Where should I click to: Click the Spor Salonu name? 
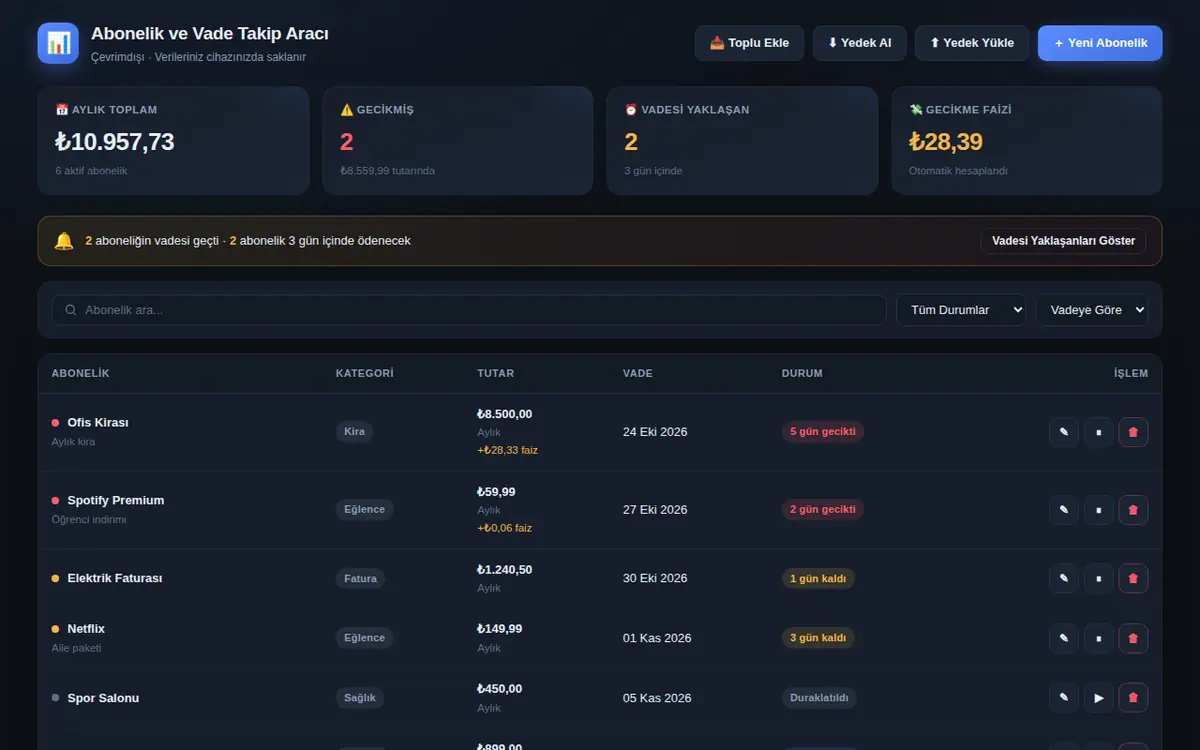(103, 698)
